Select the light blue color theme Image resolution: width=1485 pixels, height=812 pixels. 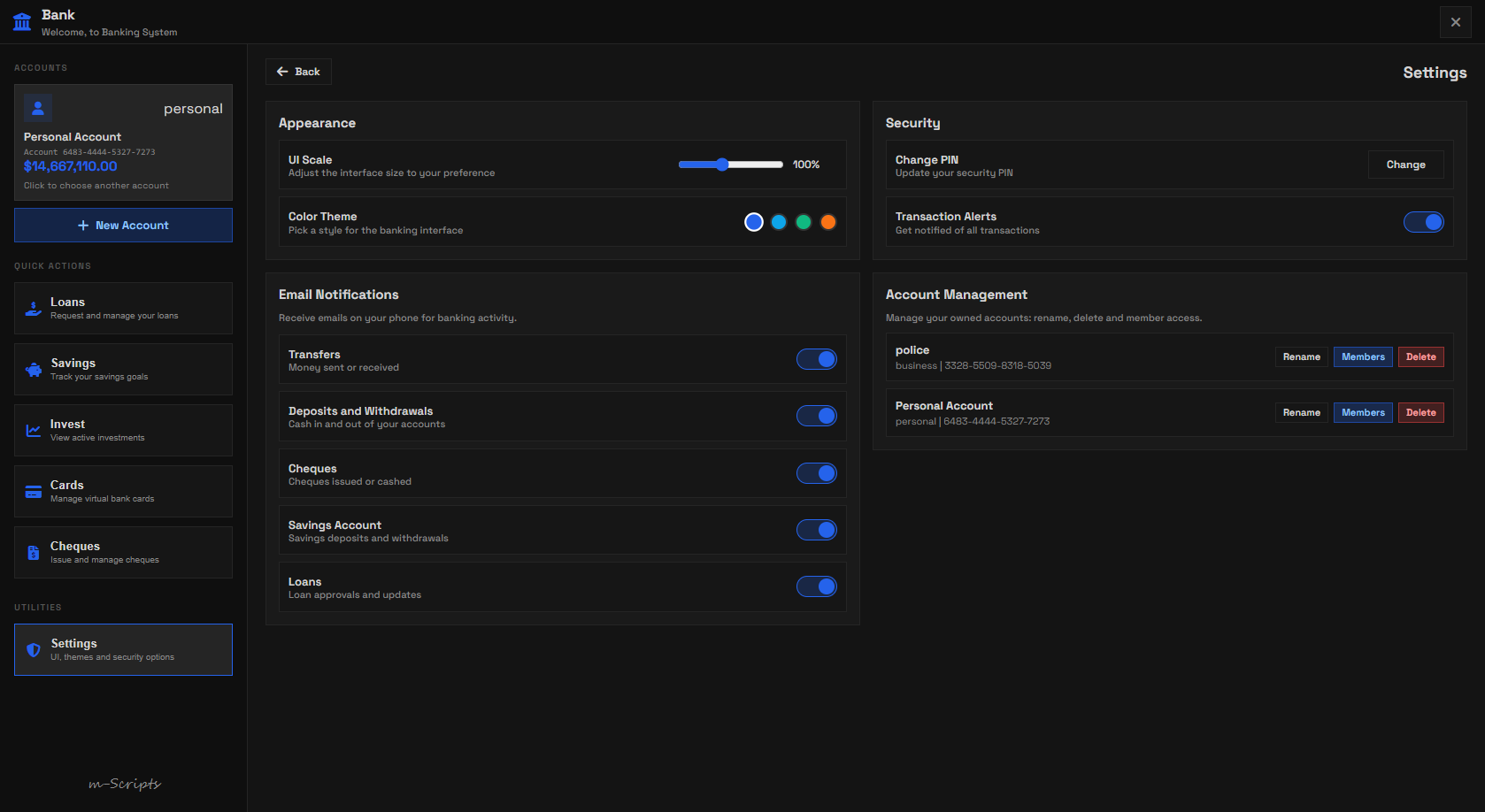[779, 222]
